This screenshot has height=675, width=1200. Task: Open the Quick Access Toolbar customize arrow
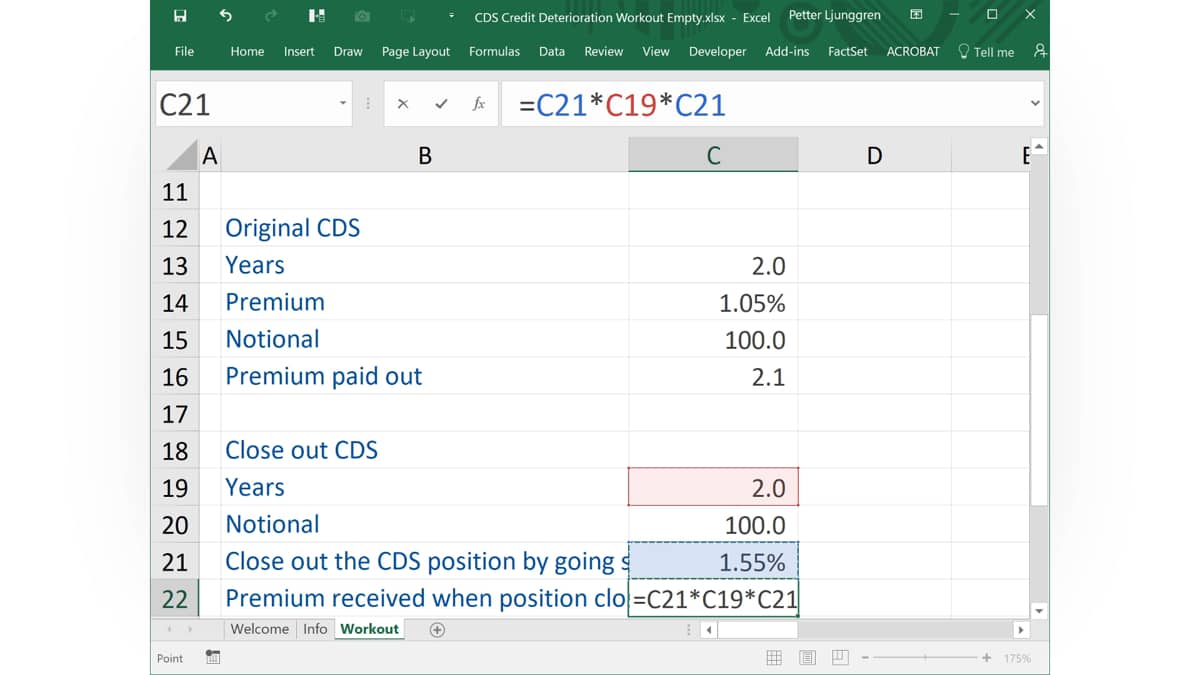pos(452,15)
